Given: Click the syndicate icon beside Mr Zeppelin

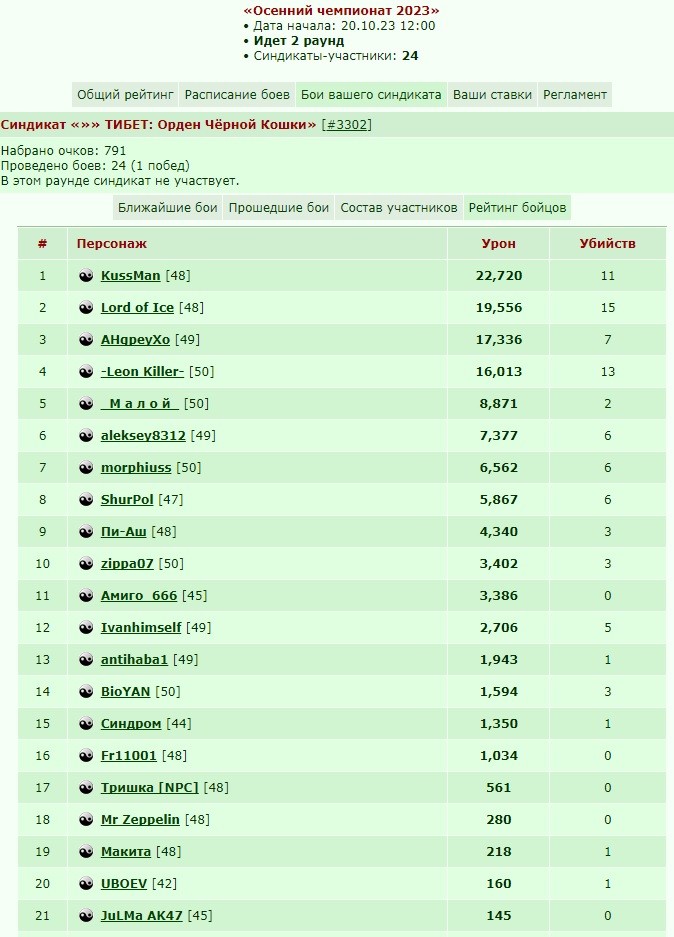Looking at the screenshot, I should (x=86, y=819).
